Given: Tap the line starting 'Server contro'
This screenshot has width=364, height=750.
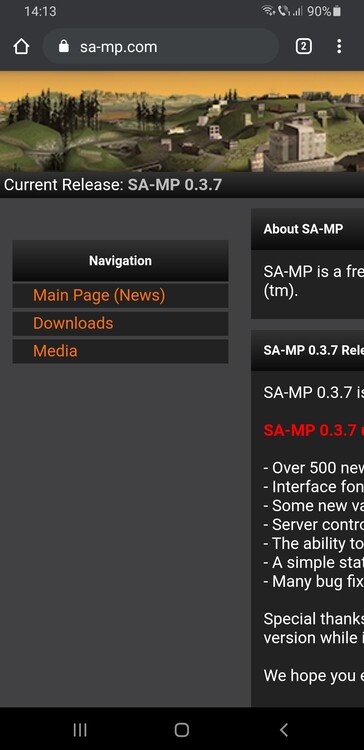Looking at the screenshot, I should 313,525.
